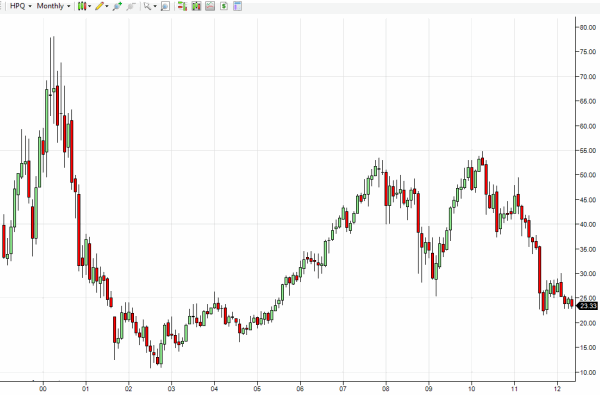The height and width of the screenshot is (395, 600).
Task: Click the 08 year label on time axis
Action: point(386,389)
